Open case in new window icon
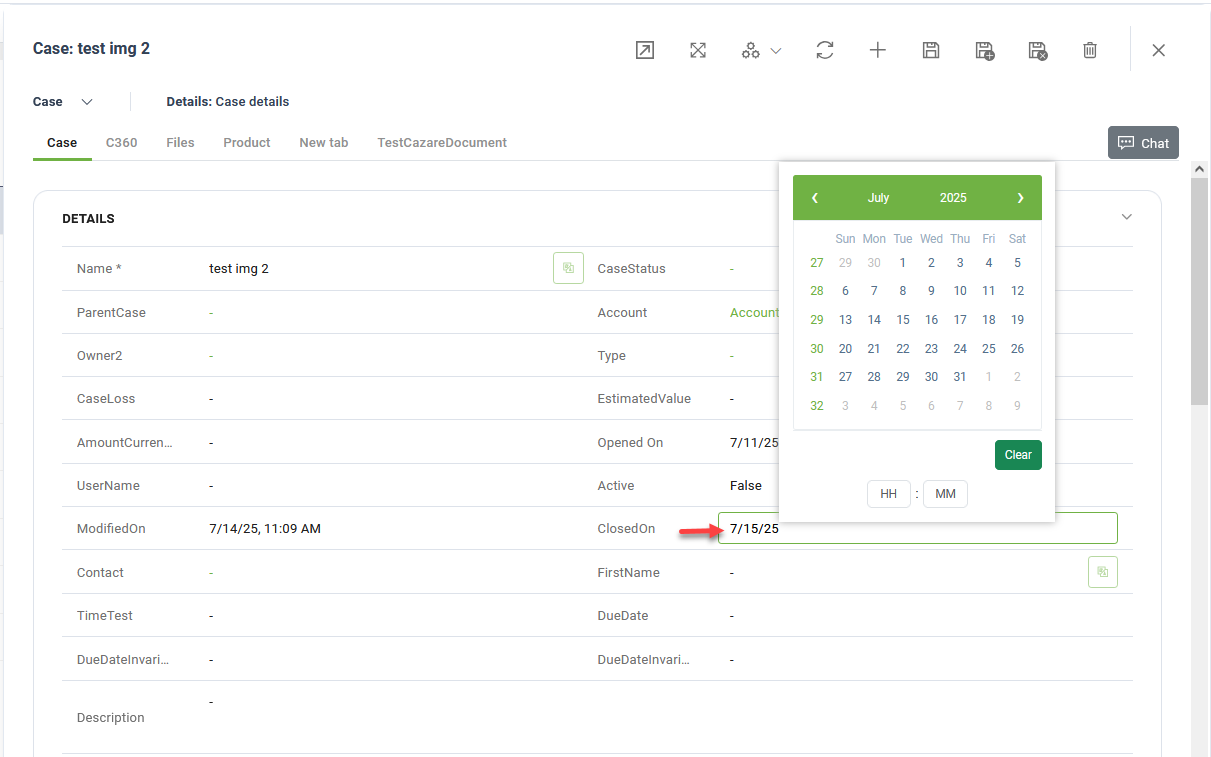This screenshot has height=757, width=1211. point(645,50)
